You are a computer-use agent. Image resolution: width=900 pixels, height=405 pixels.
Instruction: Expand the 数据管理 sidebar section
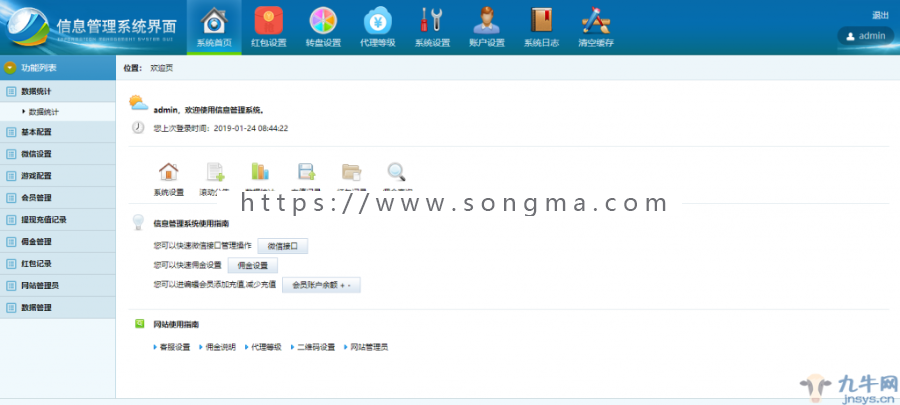tap(57, 307)
